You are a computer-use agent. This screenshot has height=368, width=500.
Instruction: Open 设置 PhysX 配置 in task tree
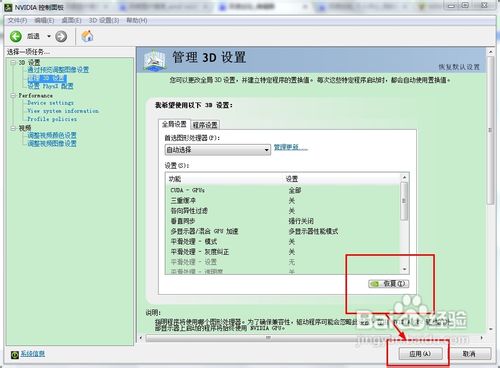[50, 86]
